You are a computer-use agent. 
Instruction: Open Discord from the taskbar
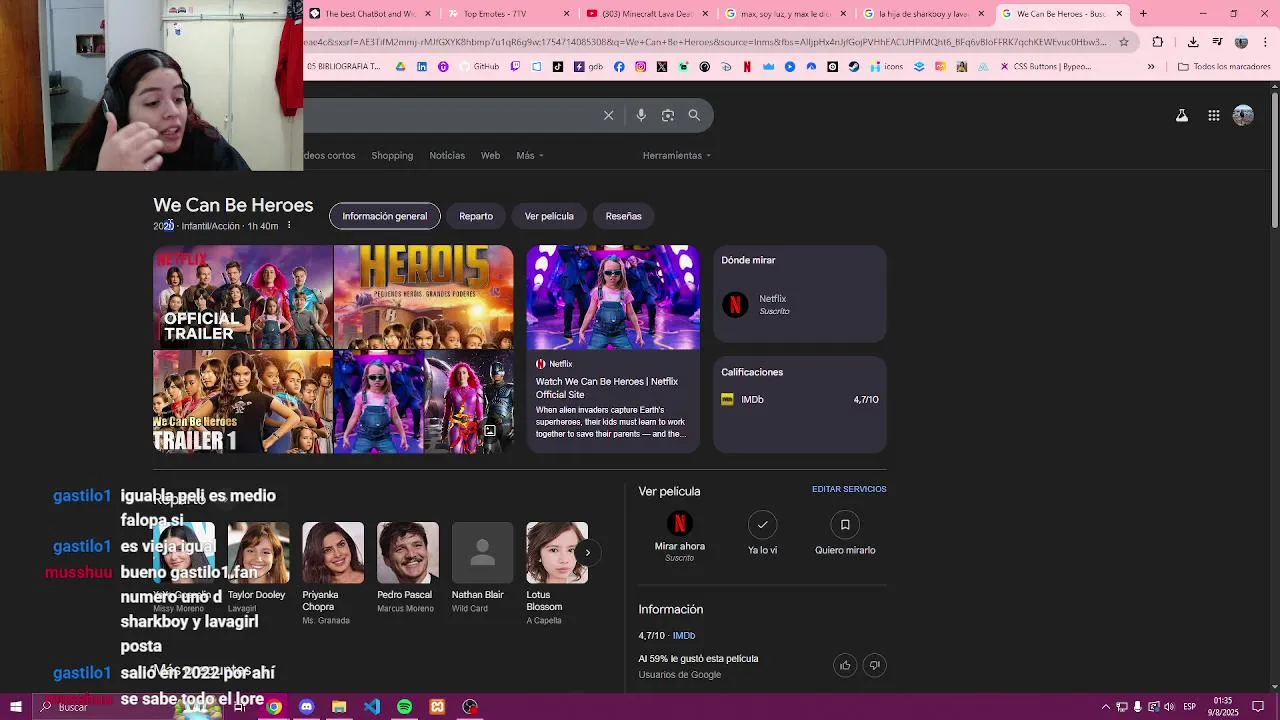[306, 707]
